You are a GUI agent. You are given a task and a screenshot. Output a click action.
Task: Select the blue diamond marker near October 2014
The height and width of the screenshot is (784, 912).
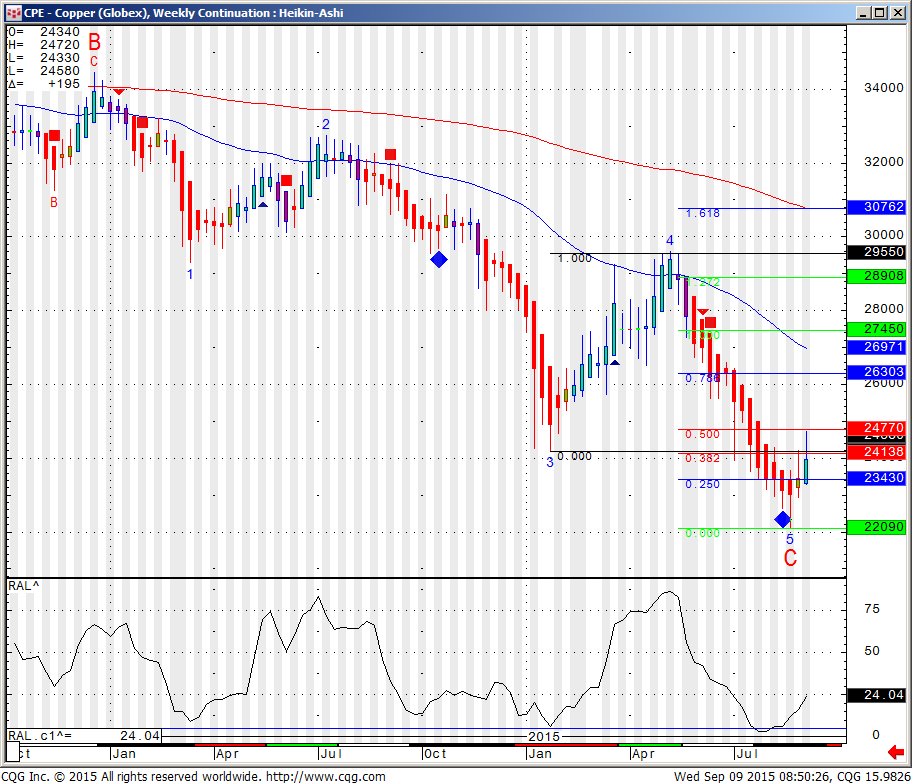439,259
